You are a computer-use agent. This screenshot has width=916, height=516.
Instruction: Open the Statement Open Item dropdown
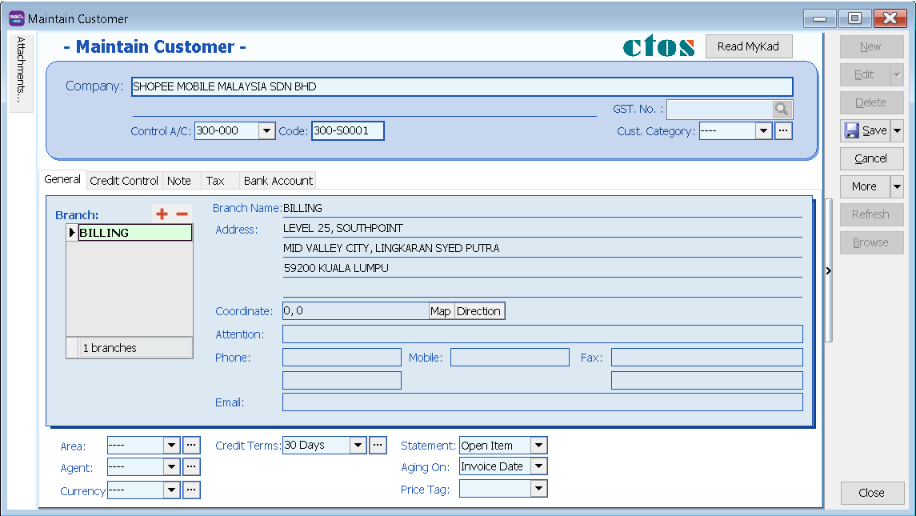point(539,446)
